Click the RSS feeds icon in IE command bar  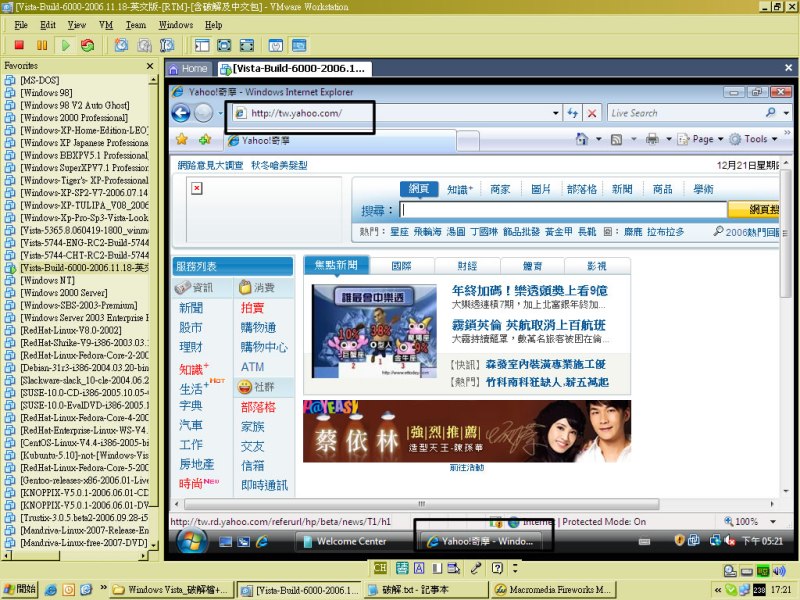616,139
